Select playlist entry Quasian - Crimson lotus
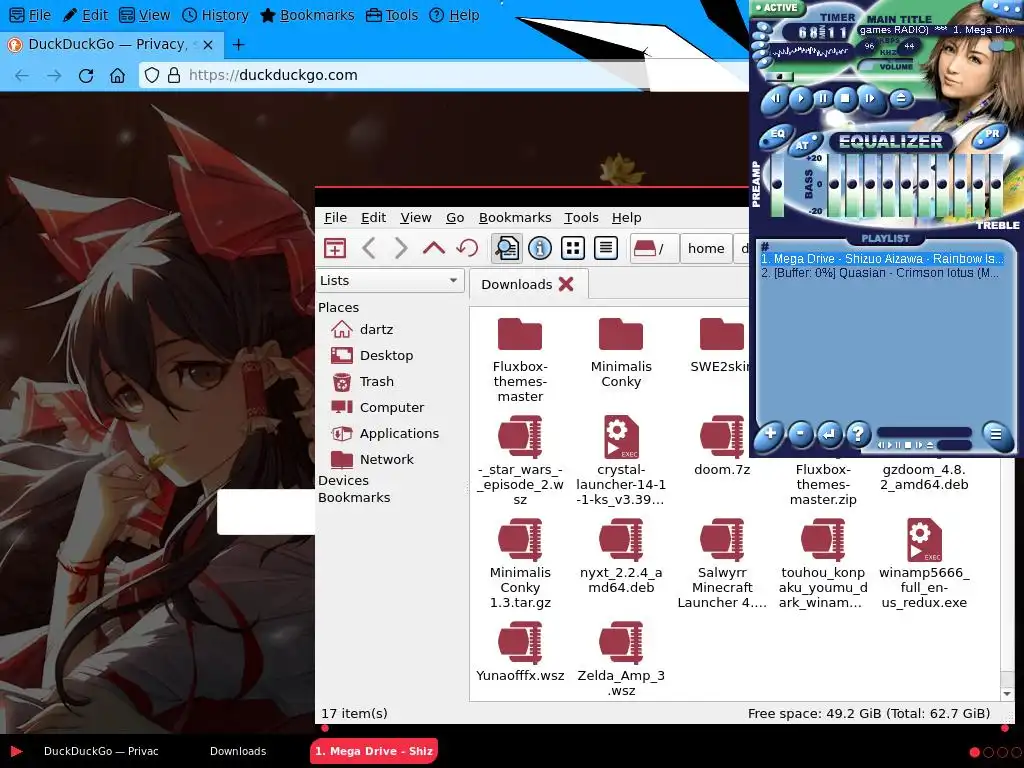 [879, 273]
